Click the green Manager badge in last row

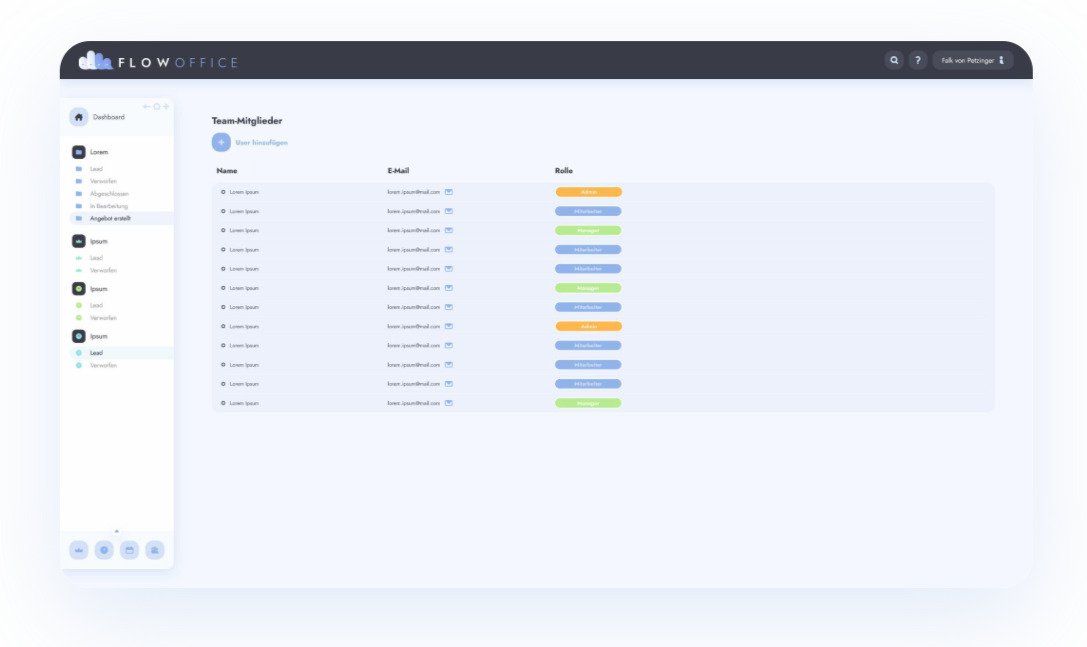tap(588, 403)
